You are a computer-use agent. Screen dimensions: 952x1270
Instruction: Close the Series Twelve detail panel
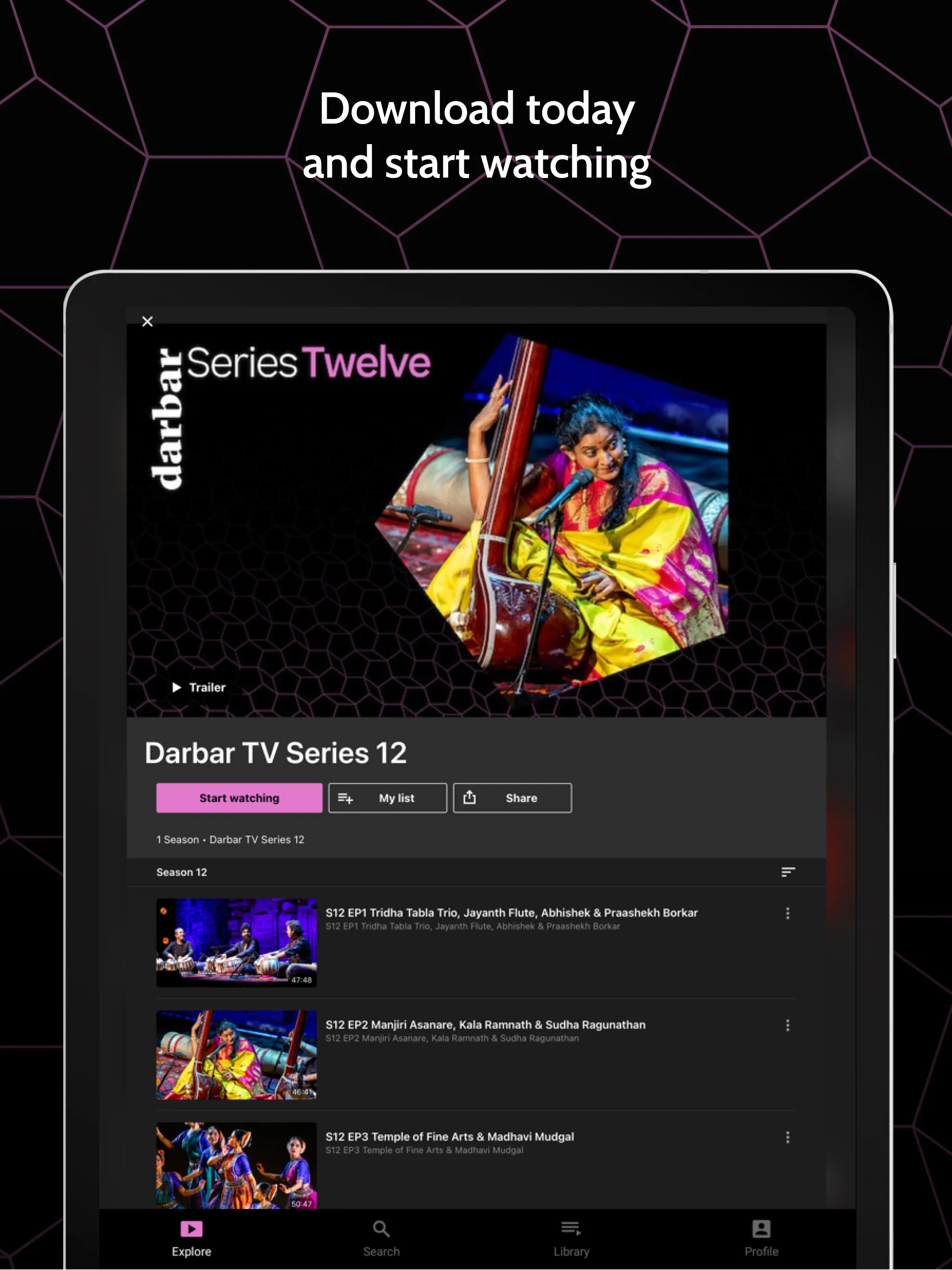point(148,320)
